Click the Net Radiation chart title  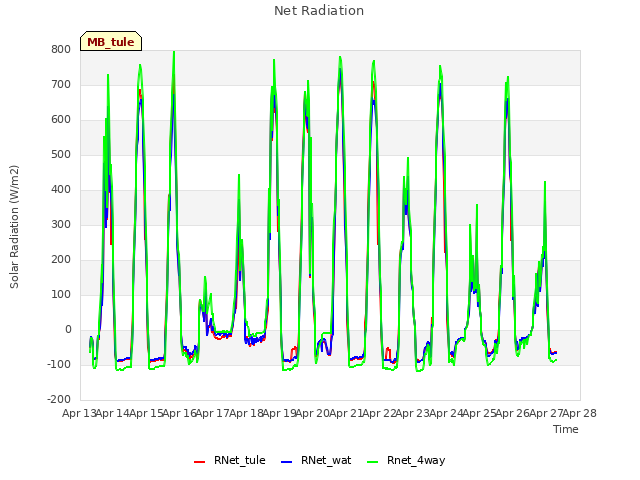[x=319, y=11]
